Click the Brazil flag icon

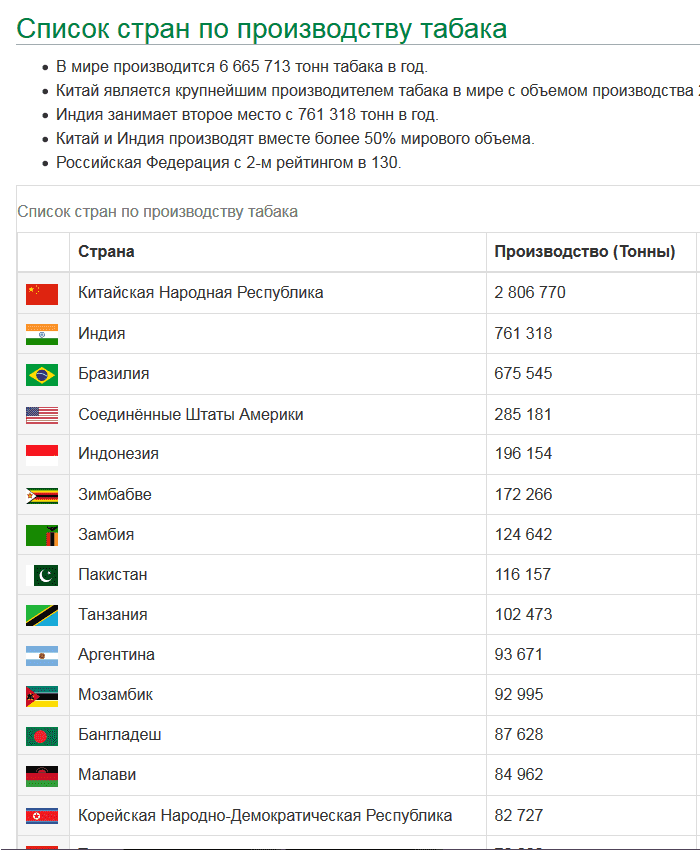point(42,374)
